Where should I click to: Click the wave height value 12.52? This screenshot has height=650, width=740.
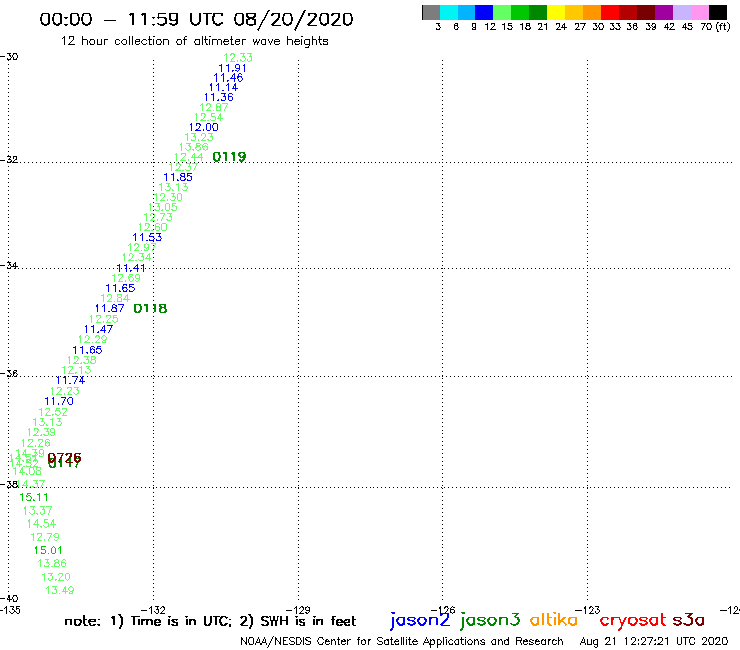(x=53, y=412)
